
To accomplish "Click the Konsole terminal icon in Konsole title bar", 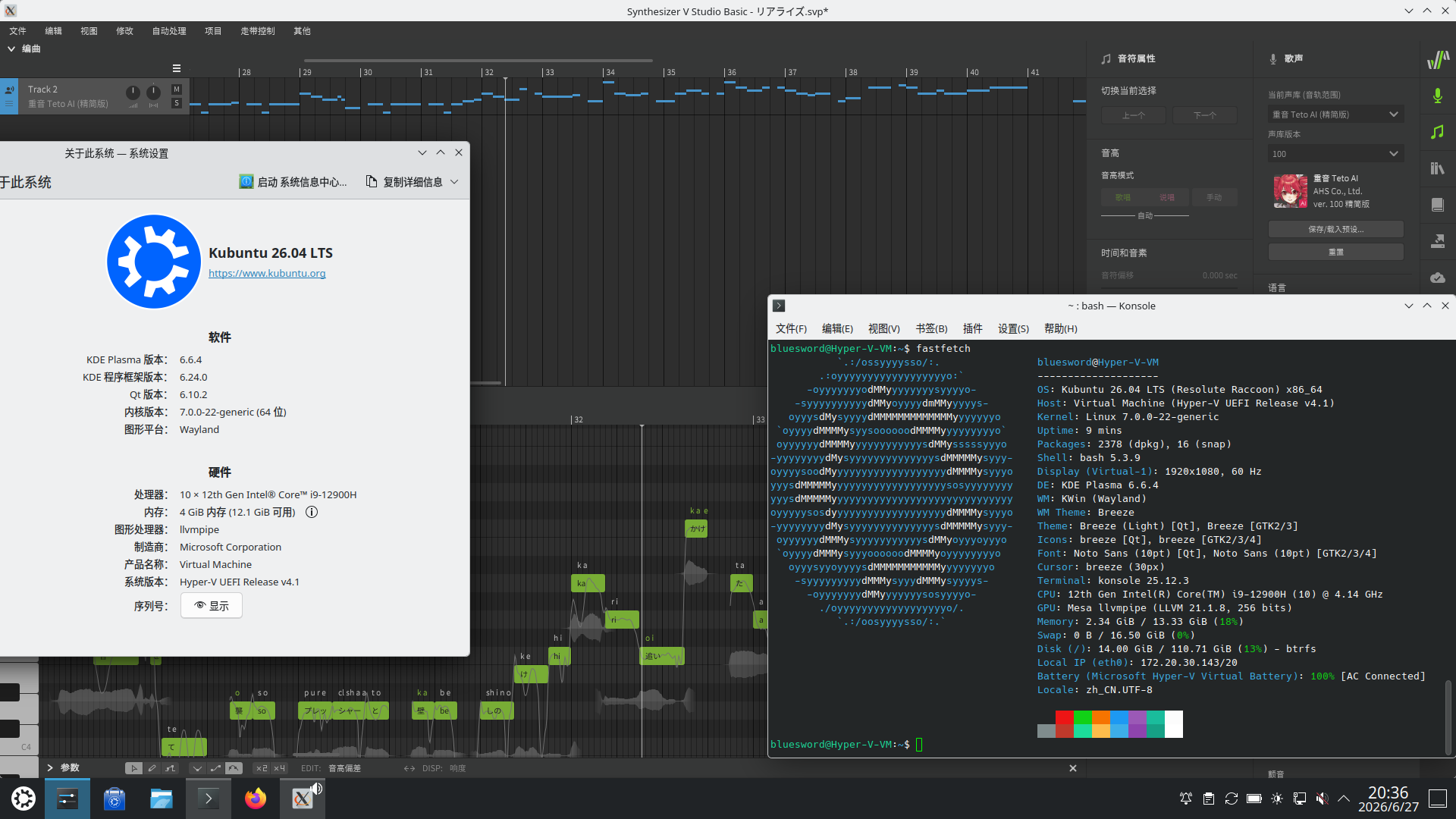I will [x=779, y=306].
